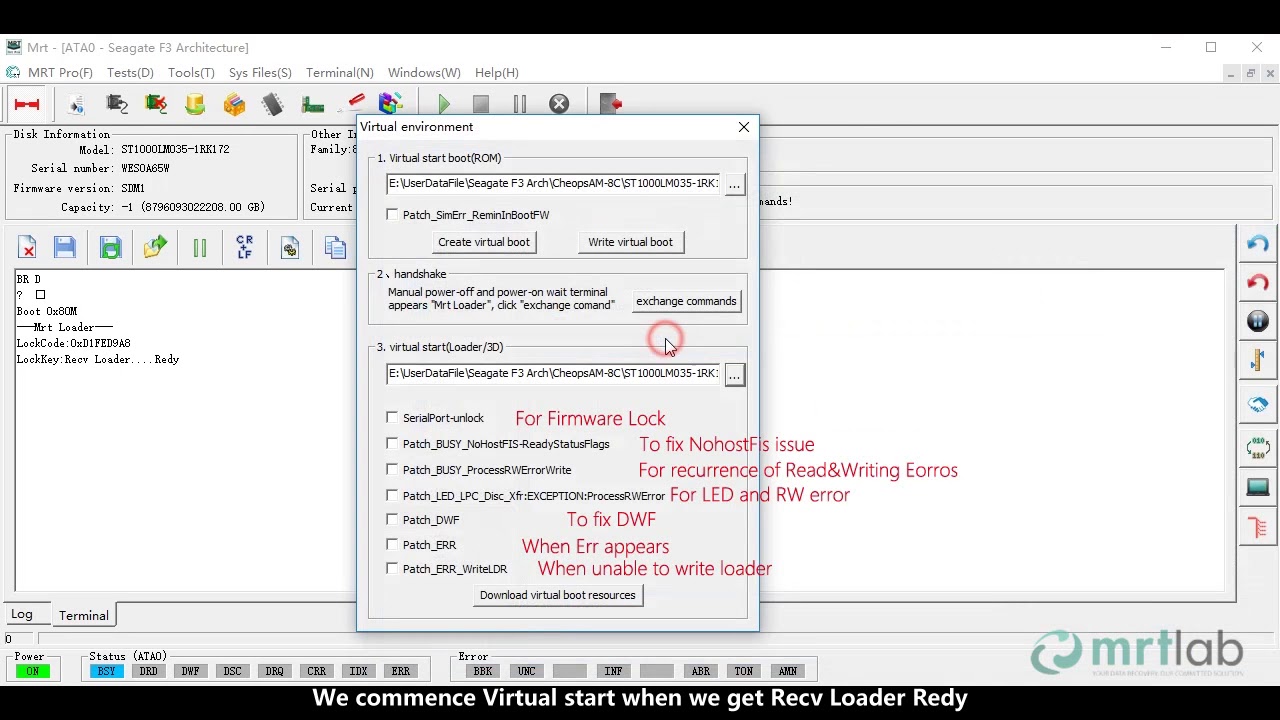The image size is (1280, 720).
Task: Click the laptop screen icon on right sidebar
Action: click(x=1258, y=487)
